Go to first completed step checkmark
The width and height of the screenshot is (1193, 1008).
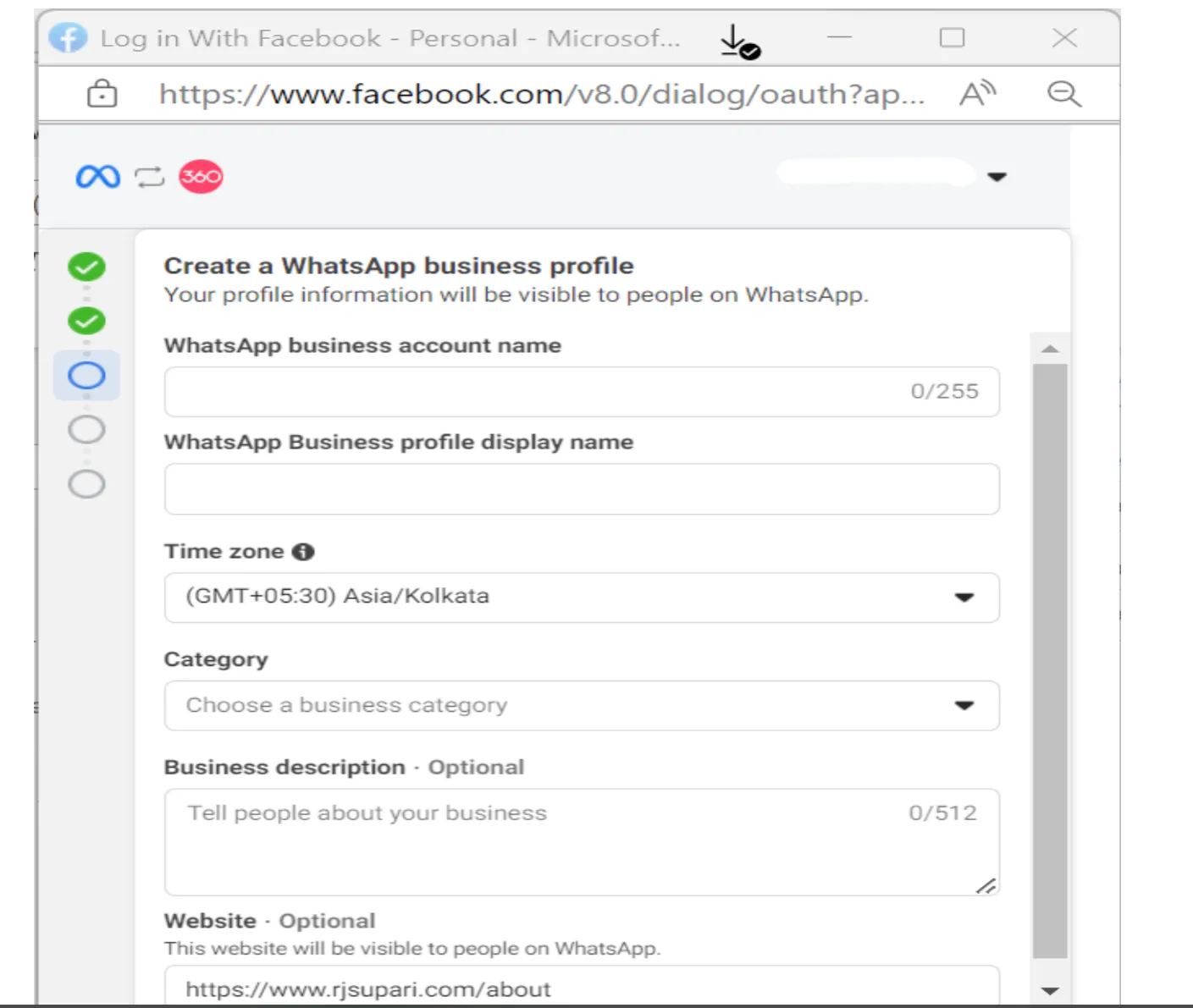tap(86, 267)
